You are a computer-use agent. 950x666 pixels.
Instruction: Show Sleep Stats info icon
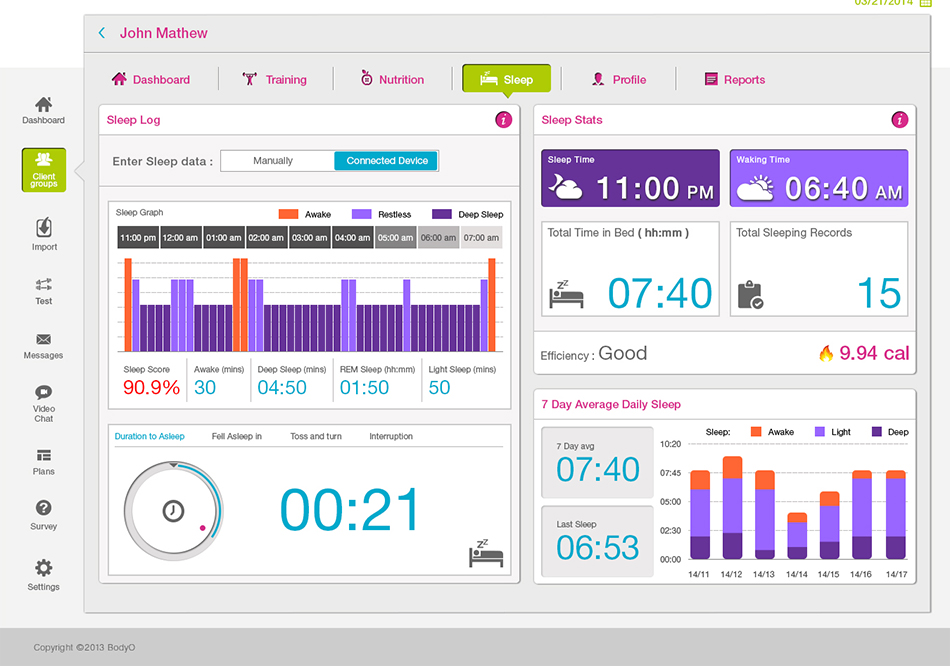point(899,120)
